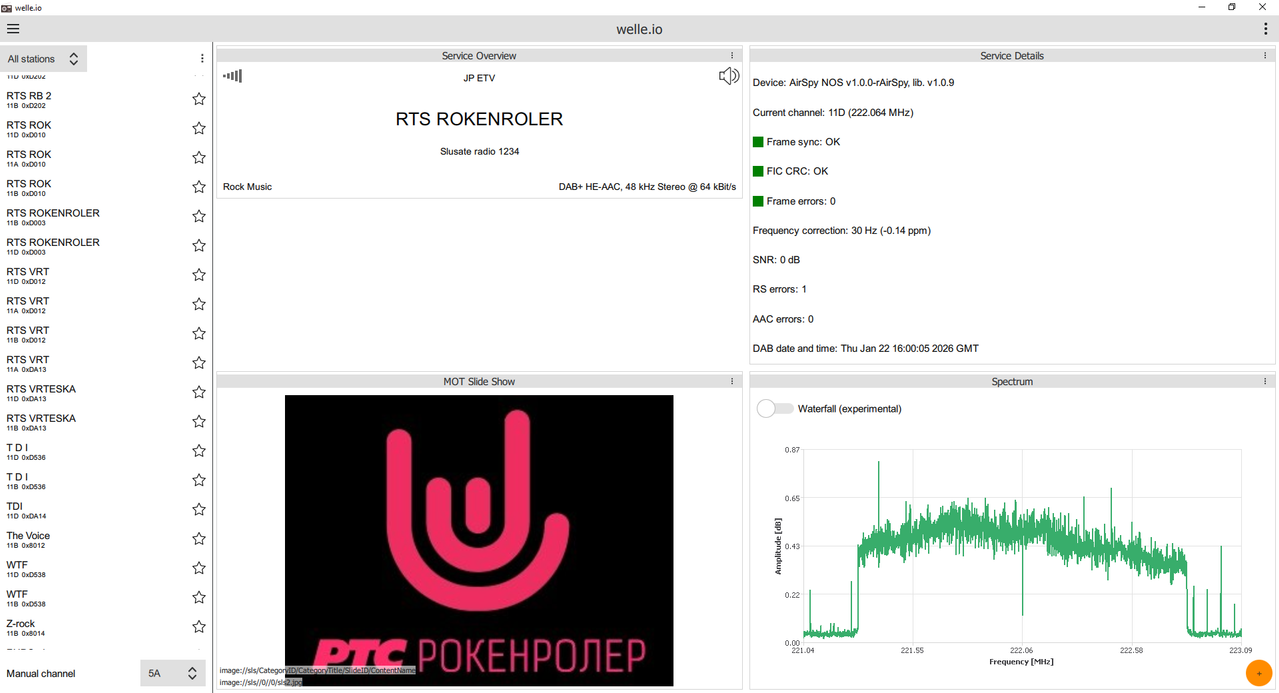This screenshot has height=693, width=1279.
Task: Click the Service Details panel header
Action: point(1012,56)
